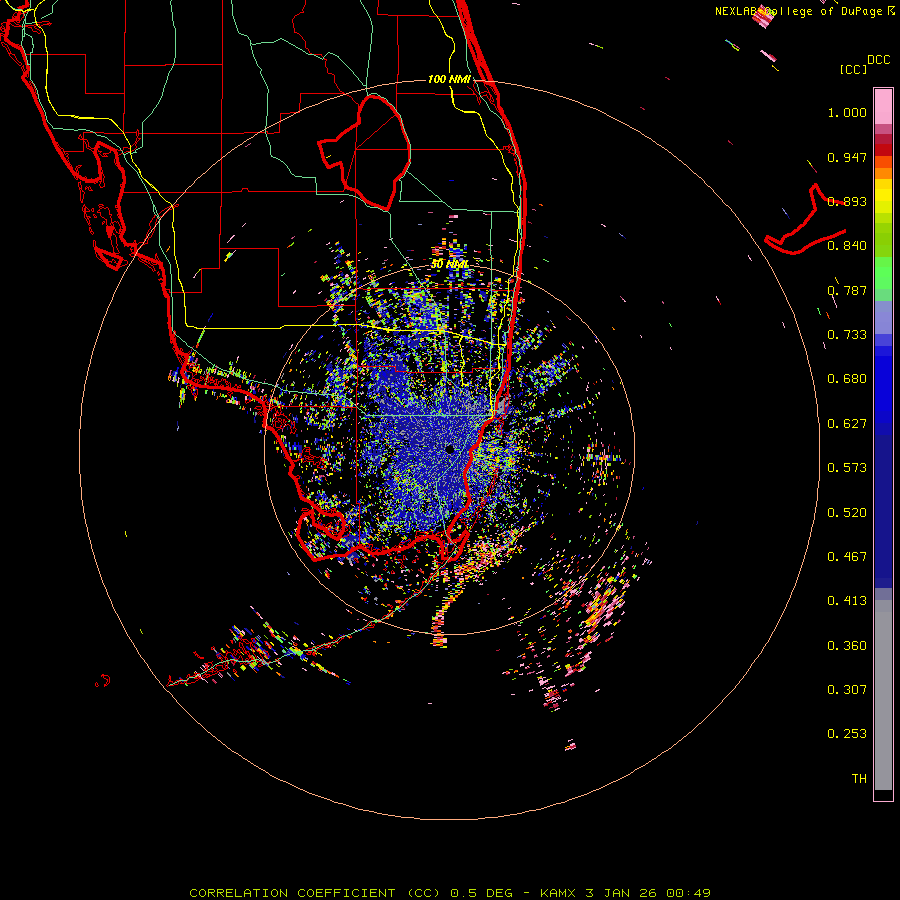Click the 0.573 scale value
The image size is (900, 900).
(x=847, y=468)
